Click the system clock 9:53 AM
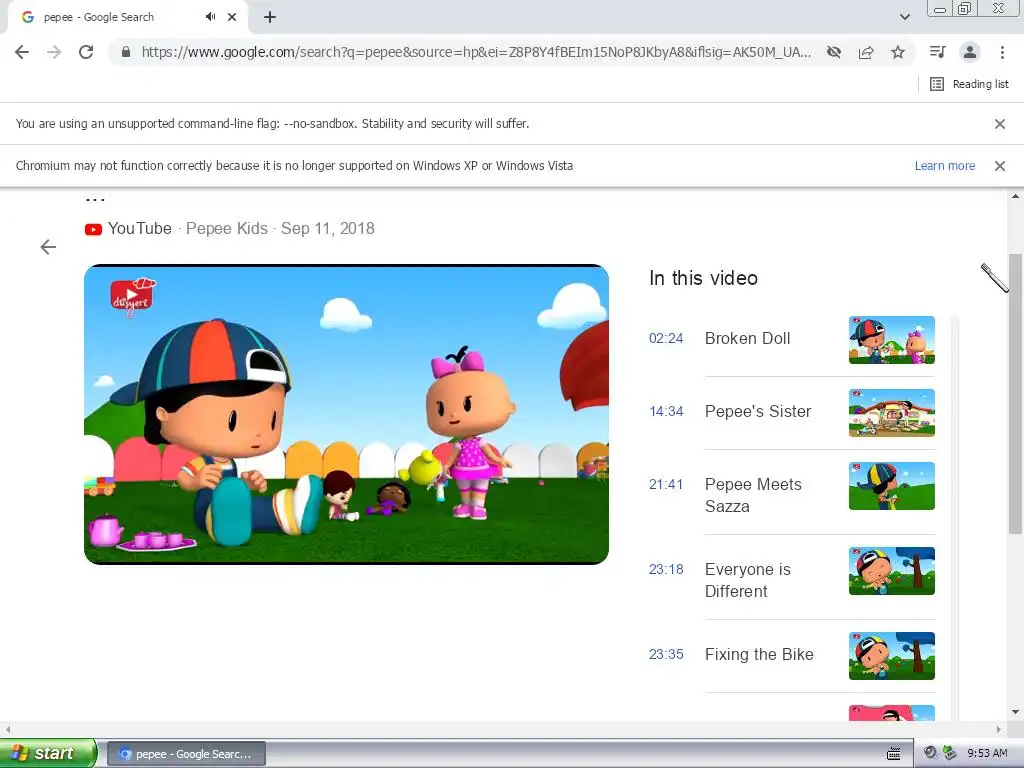This screenshot has width=1024, height=768. (x=987, y=754)
